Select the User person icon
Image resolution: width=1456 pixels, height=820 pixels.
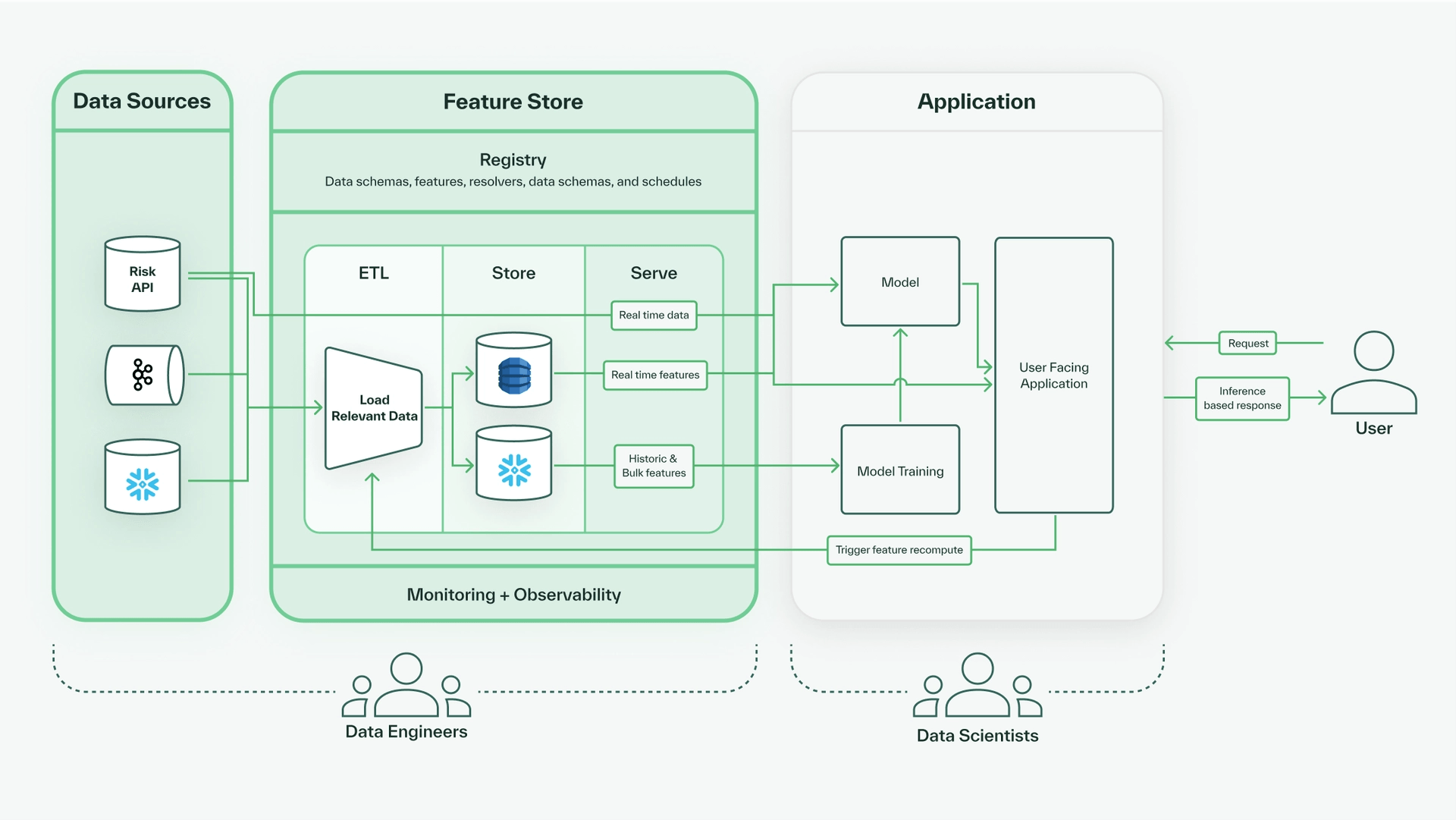(x=1373, y=372)
